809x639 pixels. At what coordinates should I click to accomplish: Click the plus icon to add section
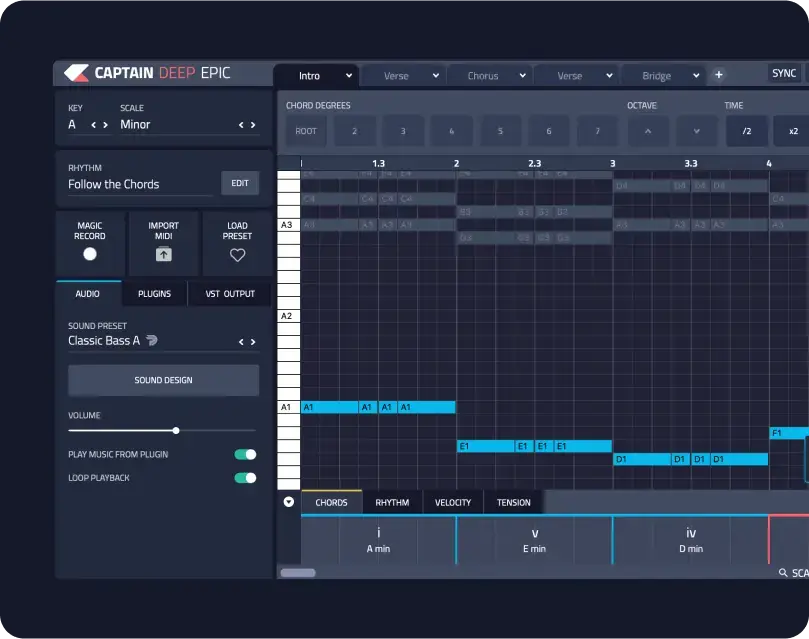click(x=718, y=75)
